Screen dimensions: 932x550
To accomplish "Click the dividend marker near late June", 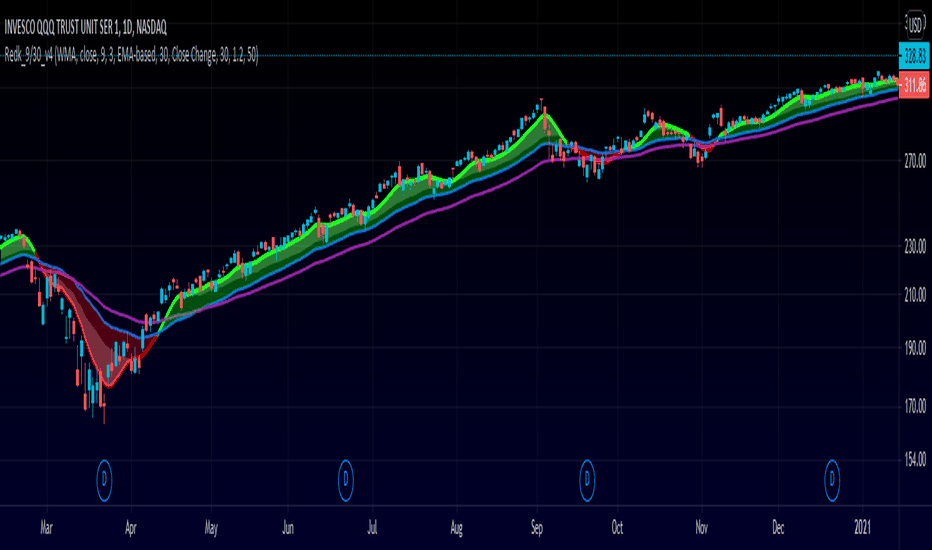I will [345, 480].
